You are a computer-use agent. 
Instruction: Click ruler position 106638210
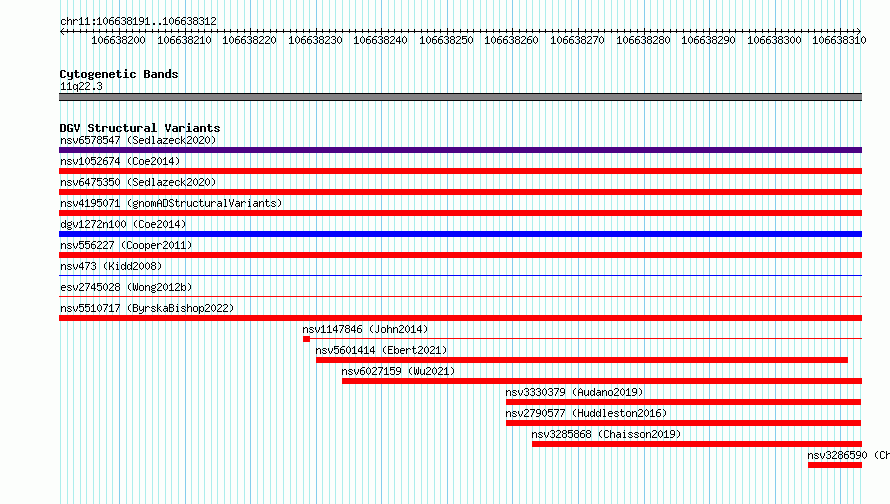[184, 40]
